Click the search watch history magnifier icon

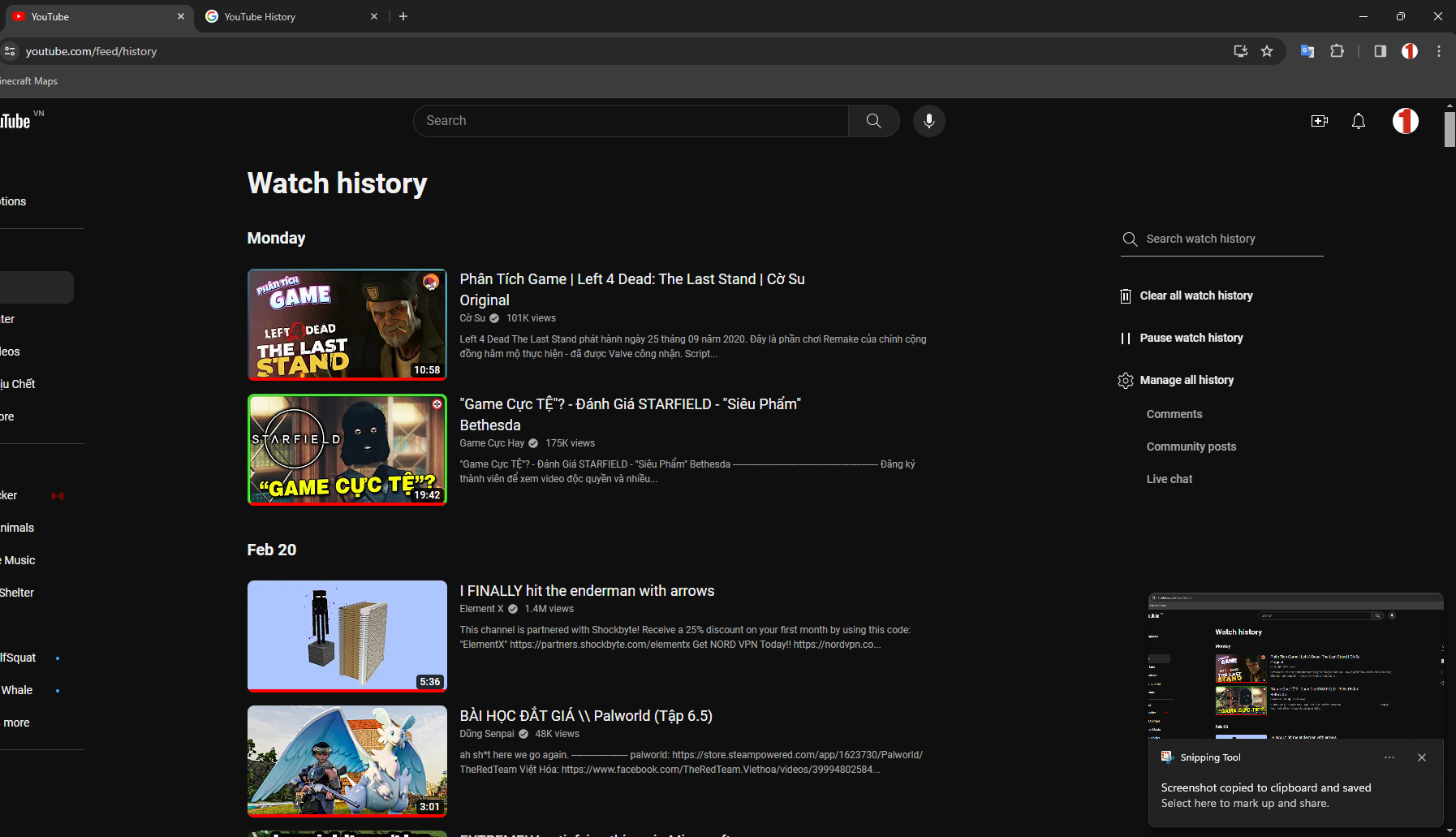pos(1130,239)
